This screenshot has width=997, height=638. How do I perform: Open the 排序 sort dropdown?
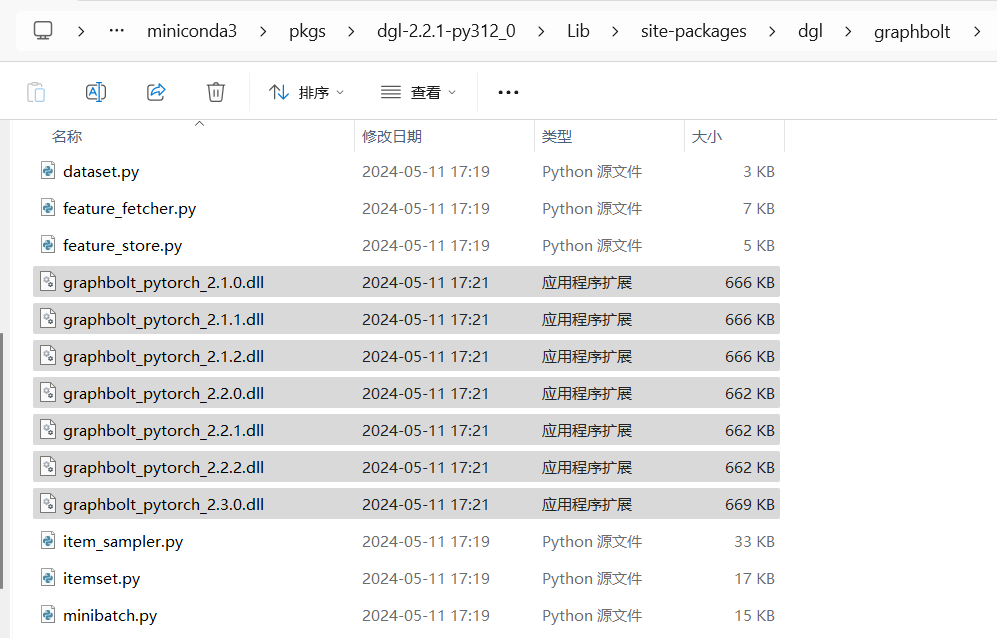point(306,92)
